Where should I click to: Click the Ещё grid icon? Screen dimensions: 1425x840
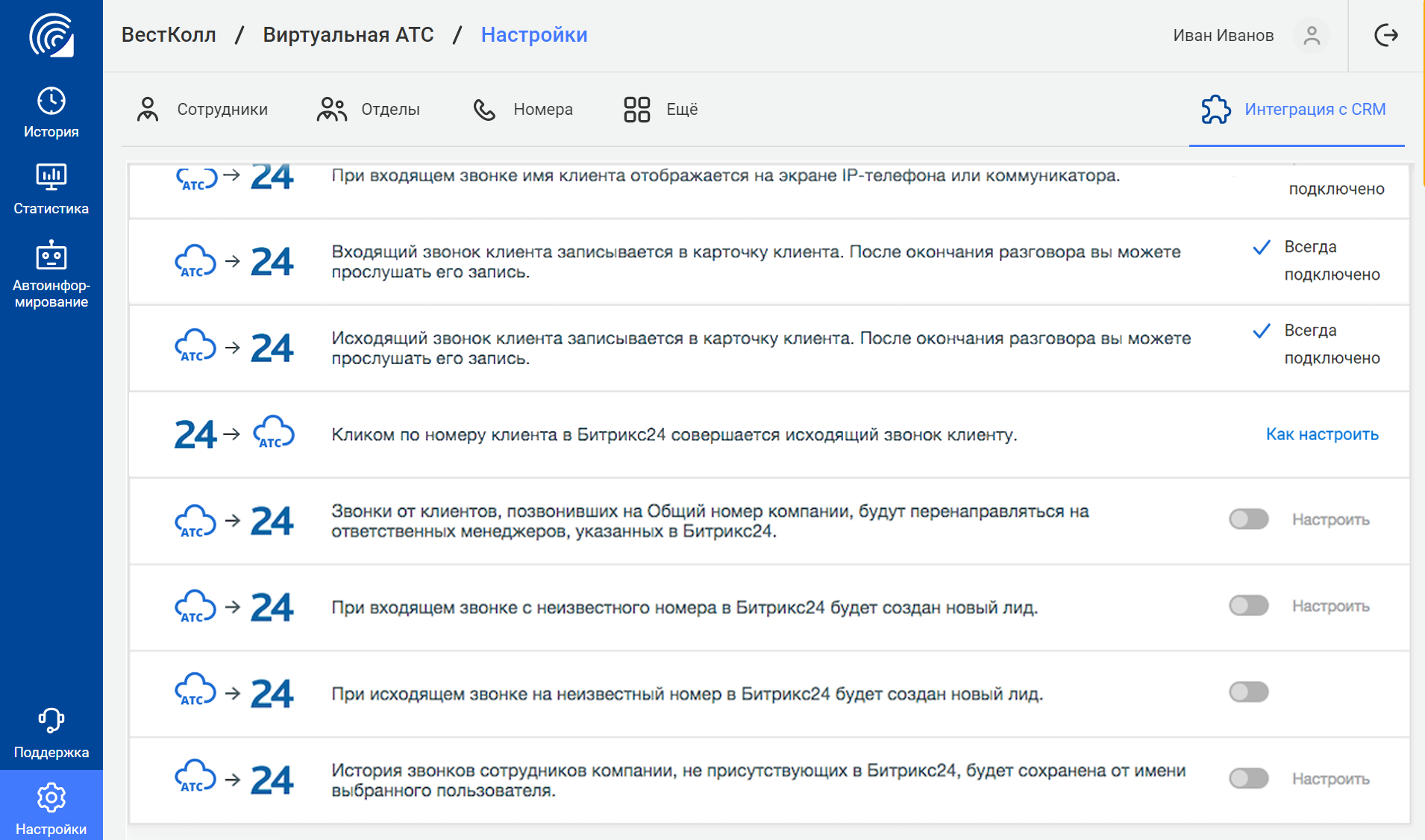click(x=637, y=110)
